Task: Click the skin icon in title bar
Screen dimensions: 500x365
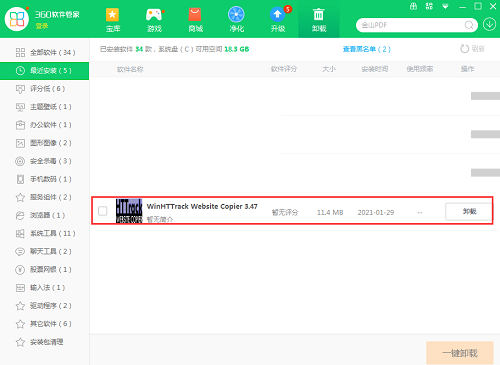Action: [429, 6]
